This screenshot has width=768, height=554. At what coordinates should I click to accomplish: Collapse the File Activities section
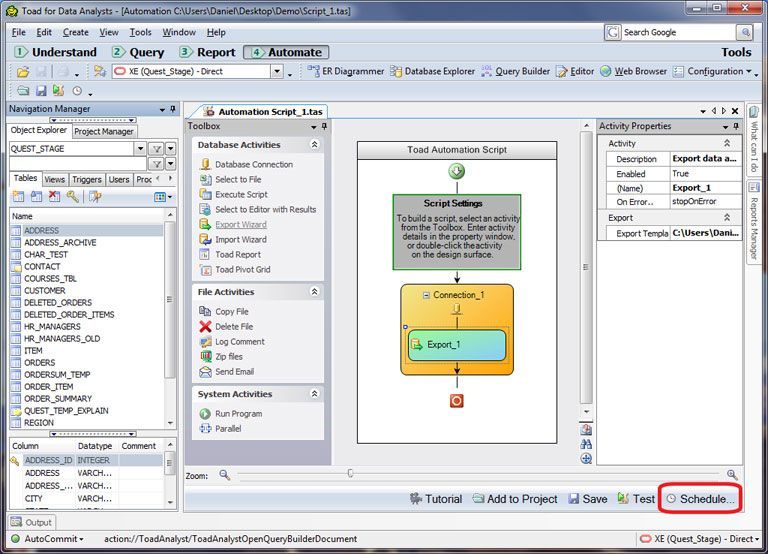(314, 291)
